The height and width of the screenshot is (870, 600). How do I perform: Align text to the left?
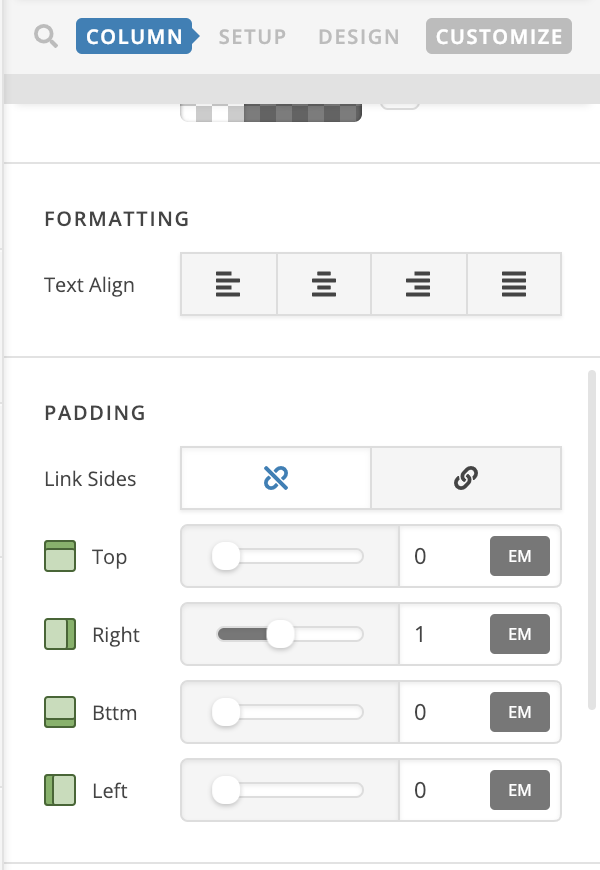pos(228,285)
